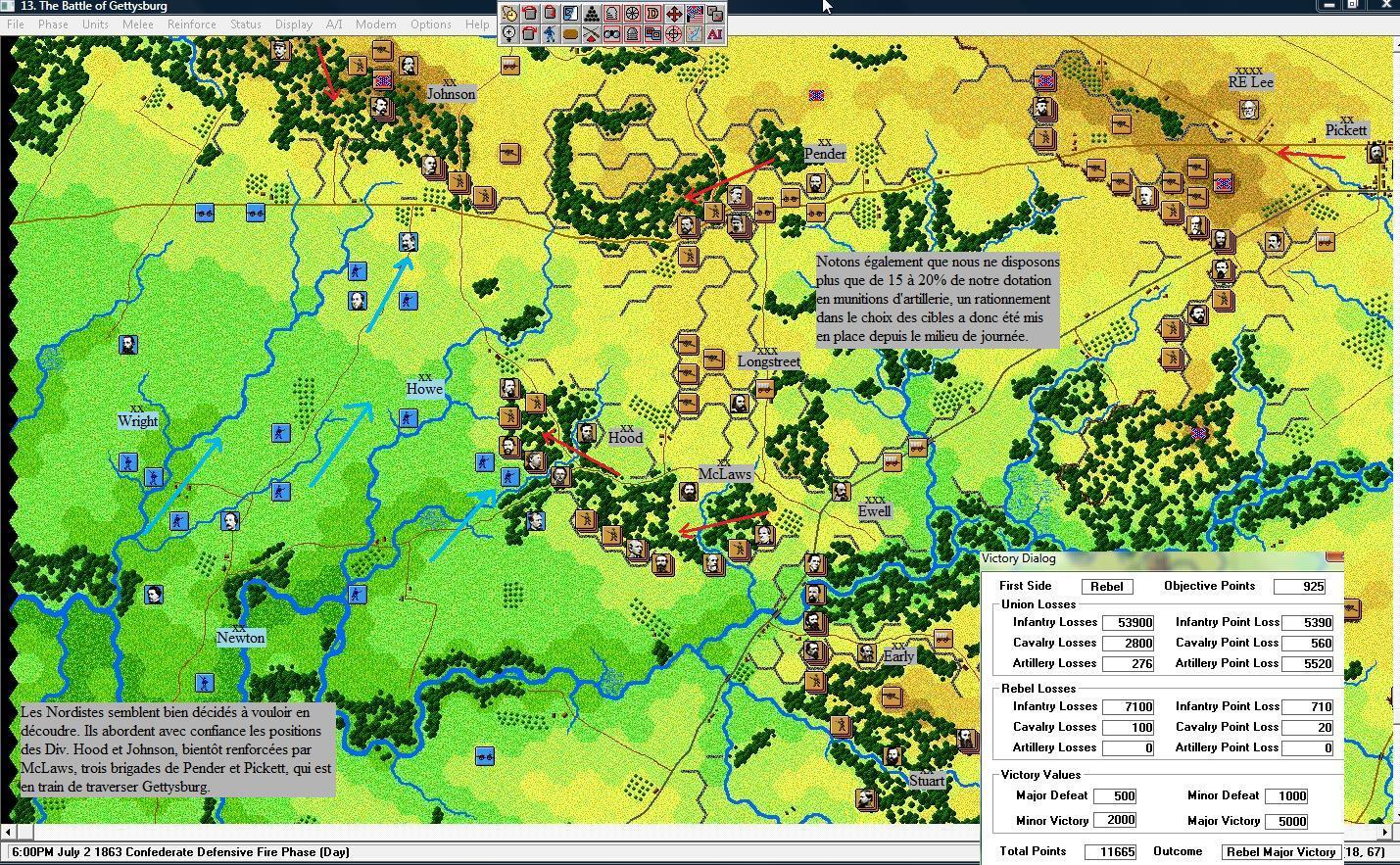Click the 'Rebel Losses' group heading
The width and height of the screenshot is (1400, 865).
point(1038,689)
